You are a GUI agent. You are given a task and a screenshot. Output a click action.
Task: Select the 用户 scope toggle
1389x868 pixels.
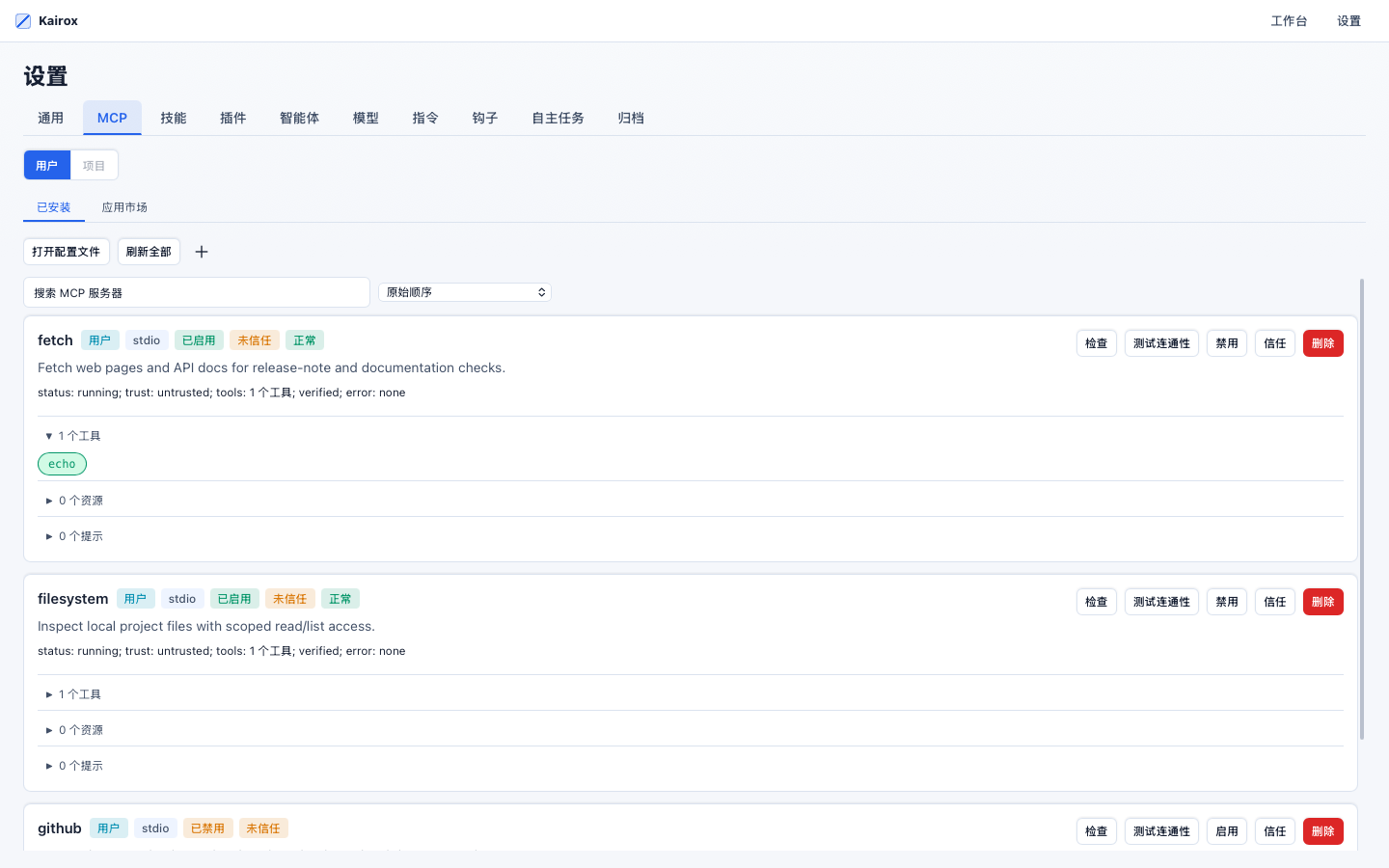(46, 165)
